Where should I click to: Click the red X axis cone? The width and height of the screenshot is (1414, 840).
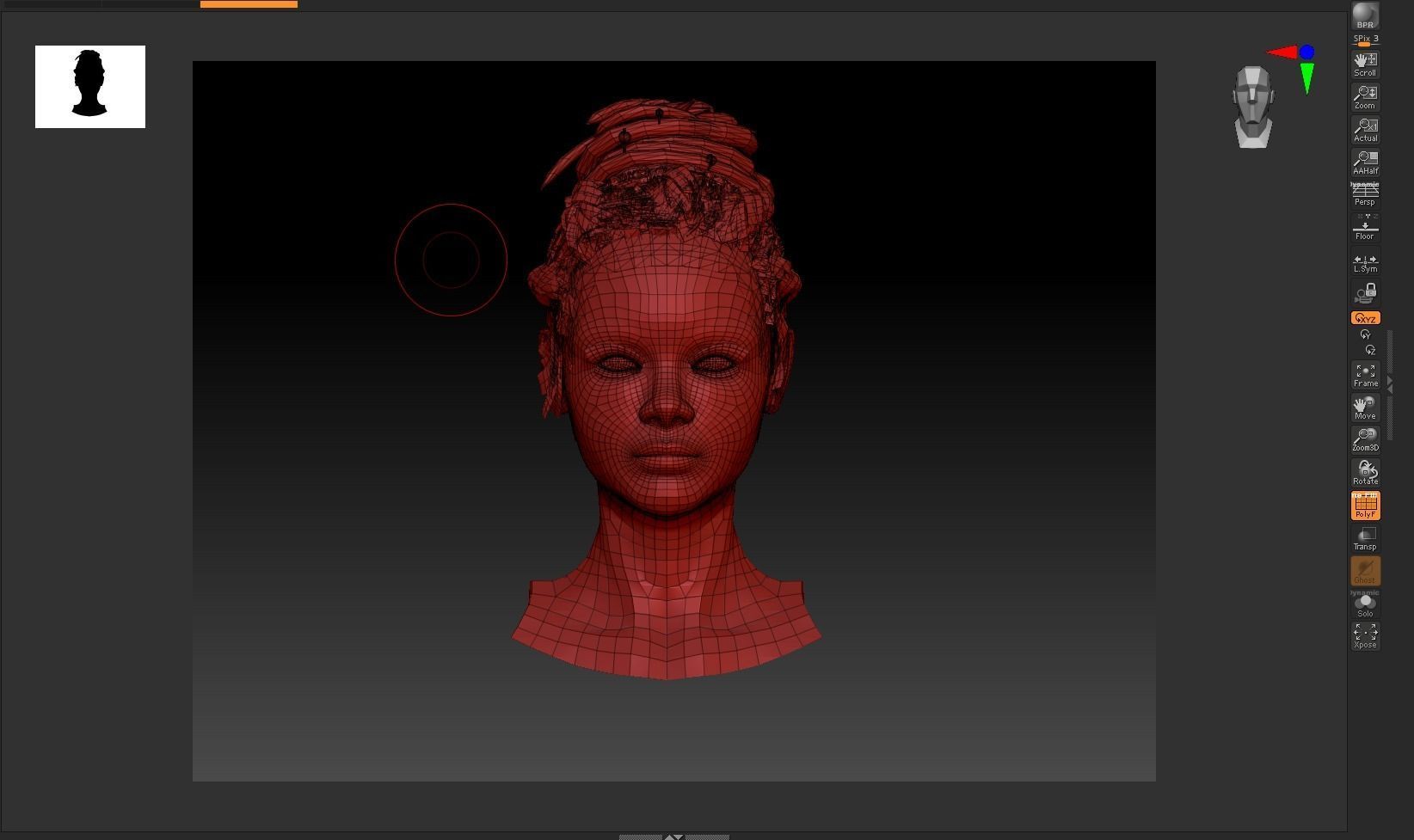(1281, 52)
